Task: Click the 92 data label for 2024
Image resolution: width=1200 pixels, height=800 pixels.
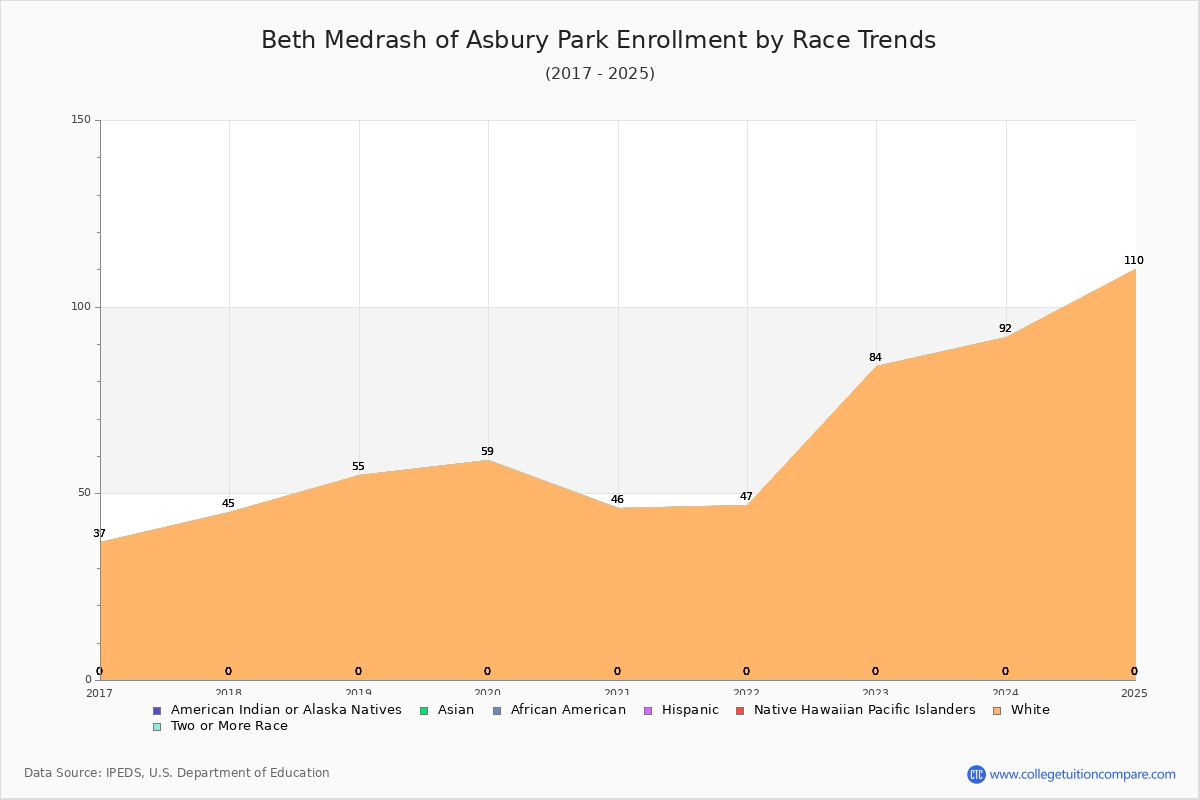Action: coord(1005,329)
